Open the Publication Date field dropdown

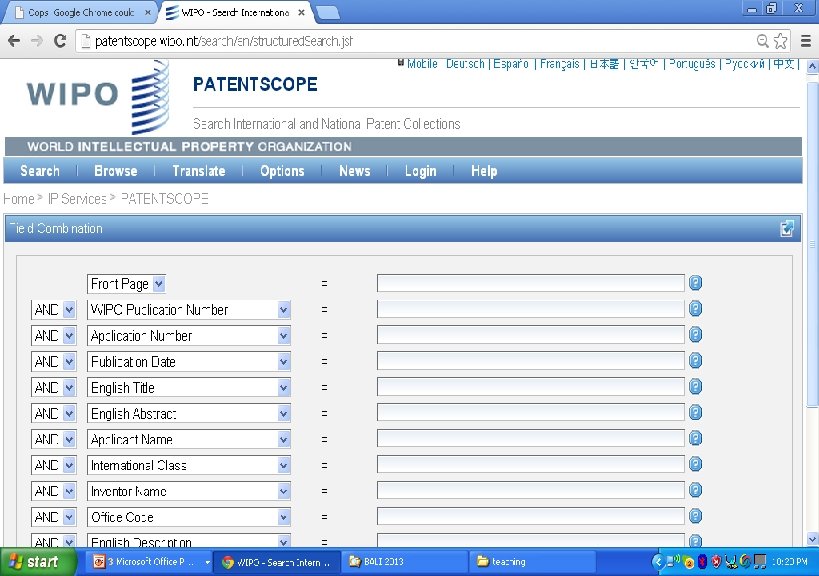click(189, 361)
